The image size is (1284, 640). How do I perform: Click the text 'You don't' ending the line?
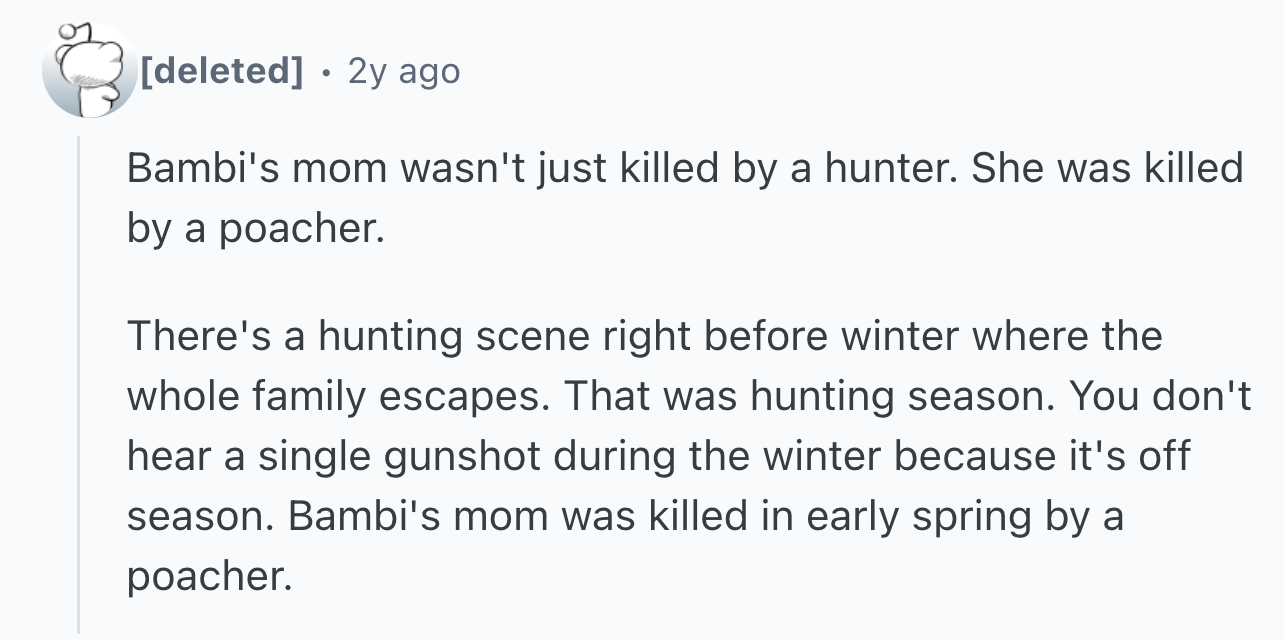coord(1160,397)
